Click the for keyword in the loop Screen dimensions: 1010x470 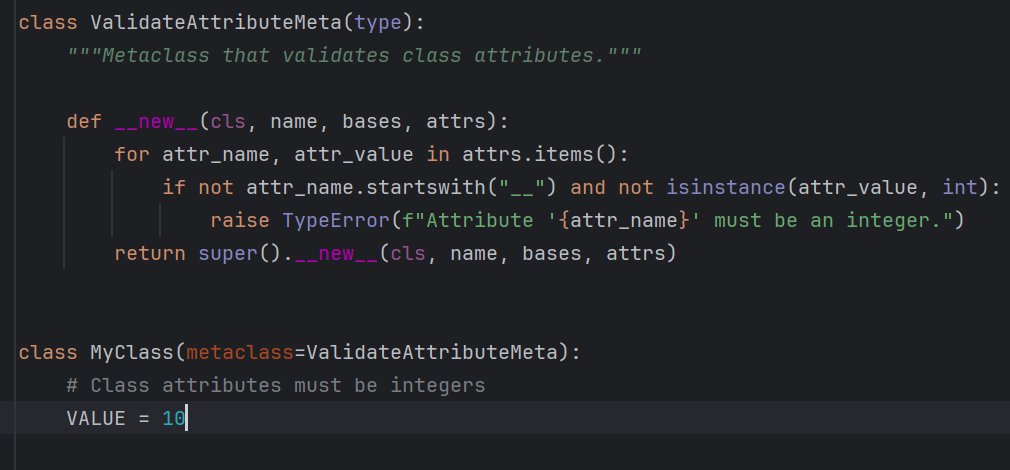coord(132,155)
